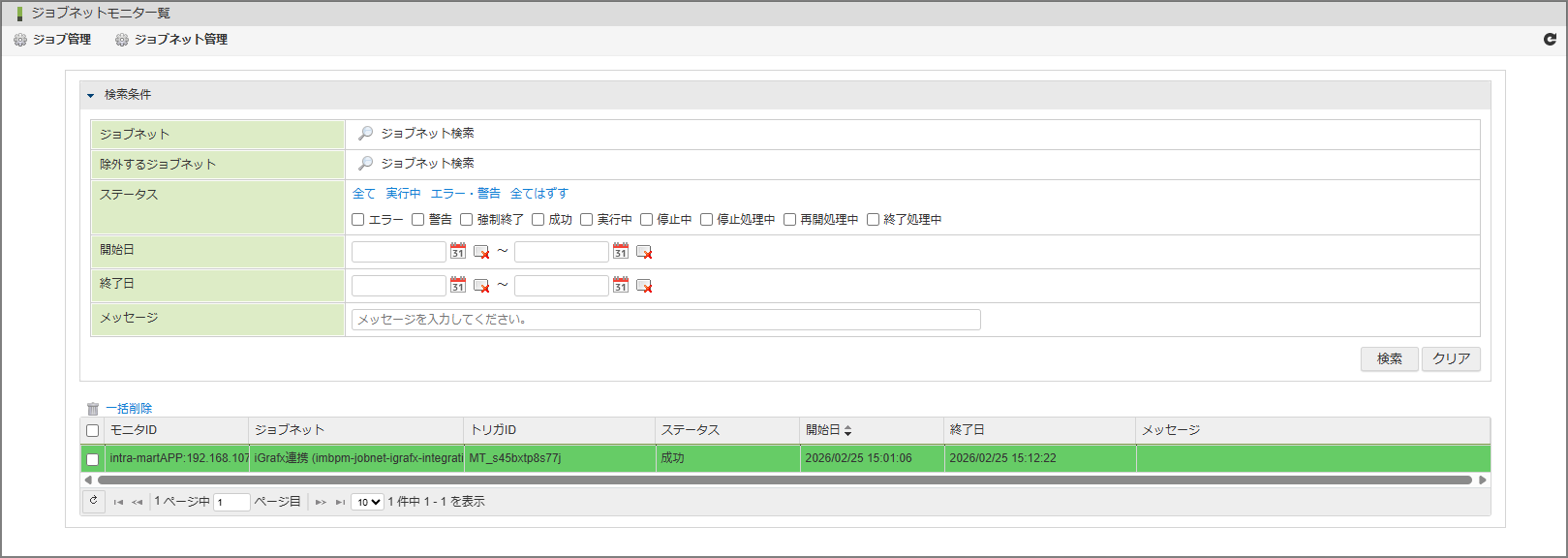Clear the 開始日 from-date value icon
The image size is (1568, 558).
pos(481,252)
